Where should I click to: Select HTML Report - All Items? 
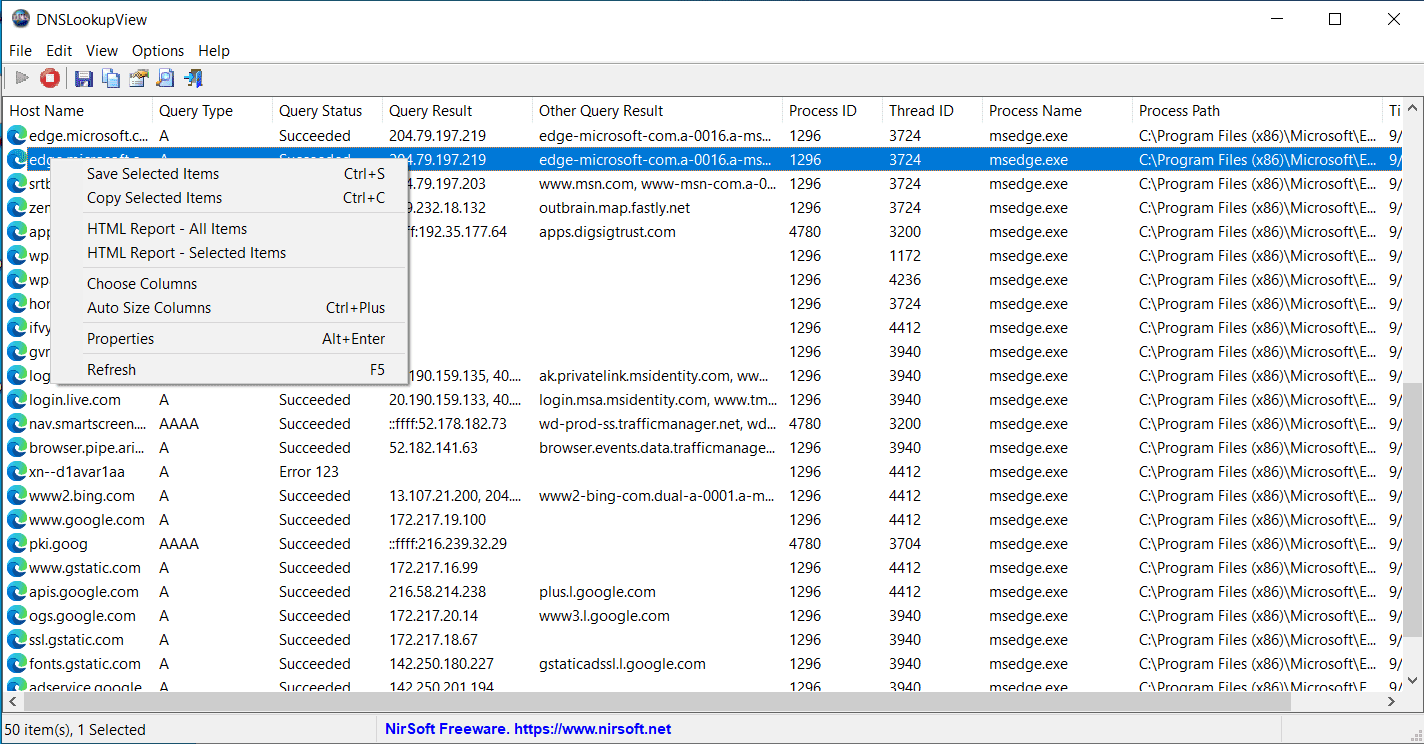click(230, 229)
